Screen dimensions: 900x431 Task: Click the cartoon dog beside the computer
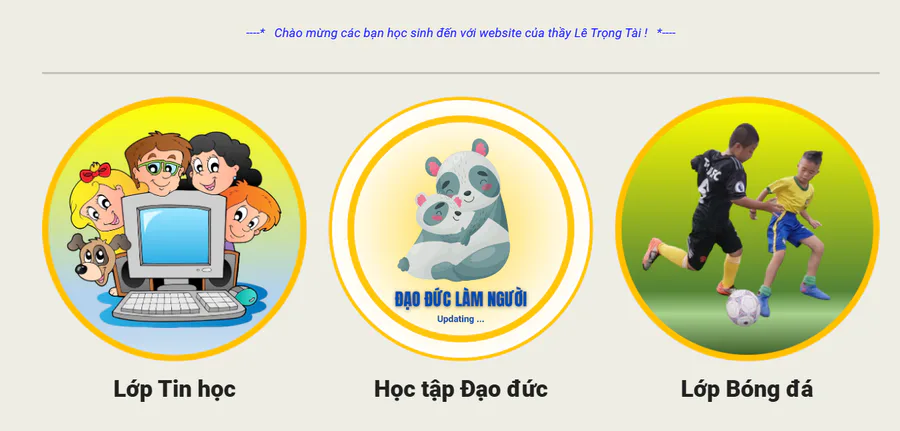(96, 259)
